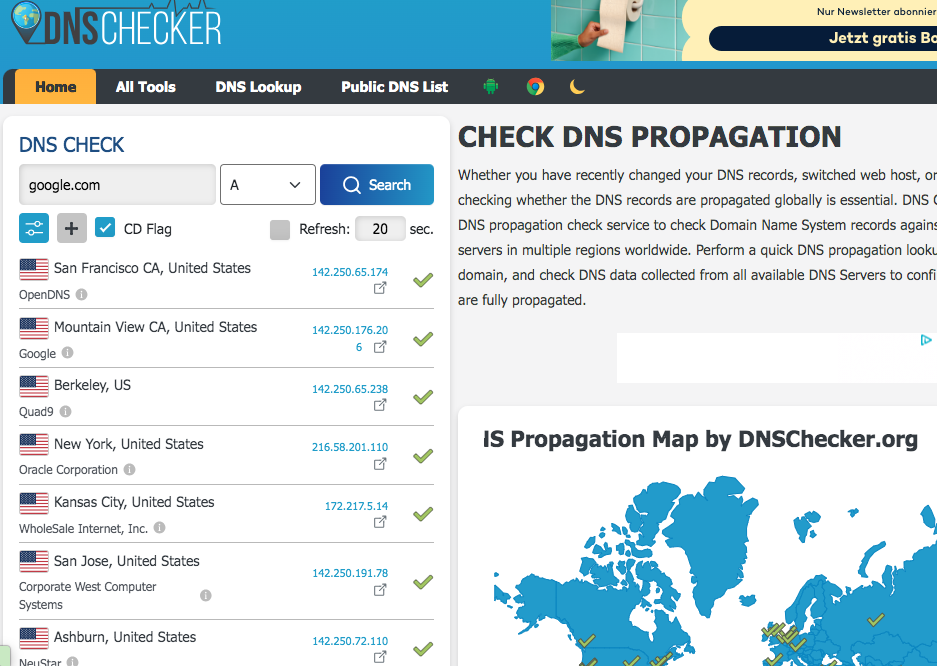Show info for NeuStar server

pos(72,661)
